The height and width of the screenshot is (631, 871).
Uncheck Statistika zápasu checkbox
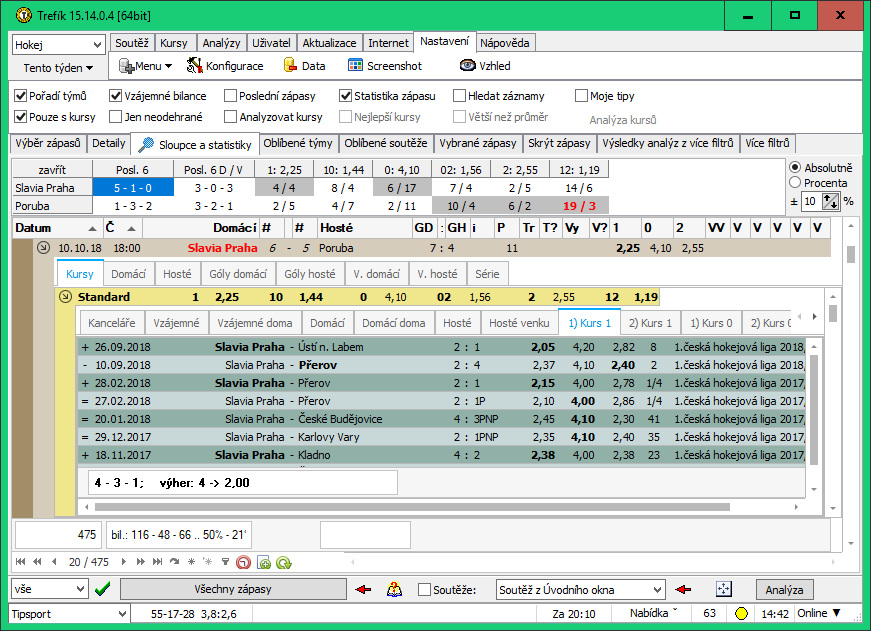pos(346,96)
